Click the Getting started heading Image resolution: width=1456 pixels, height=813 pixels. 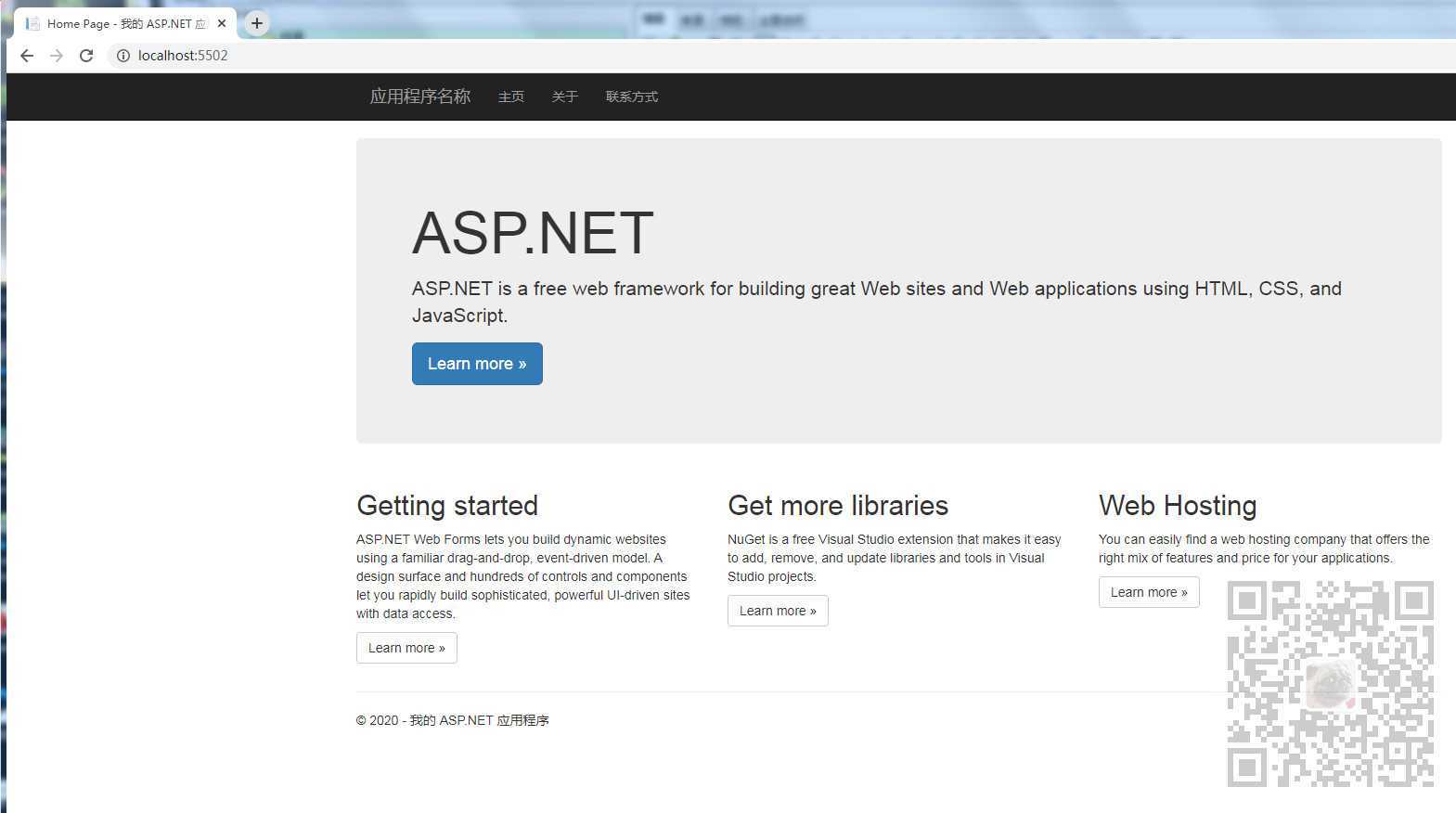447,506
